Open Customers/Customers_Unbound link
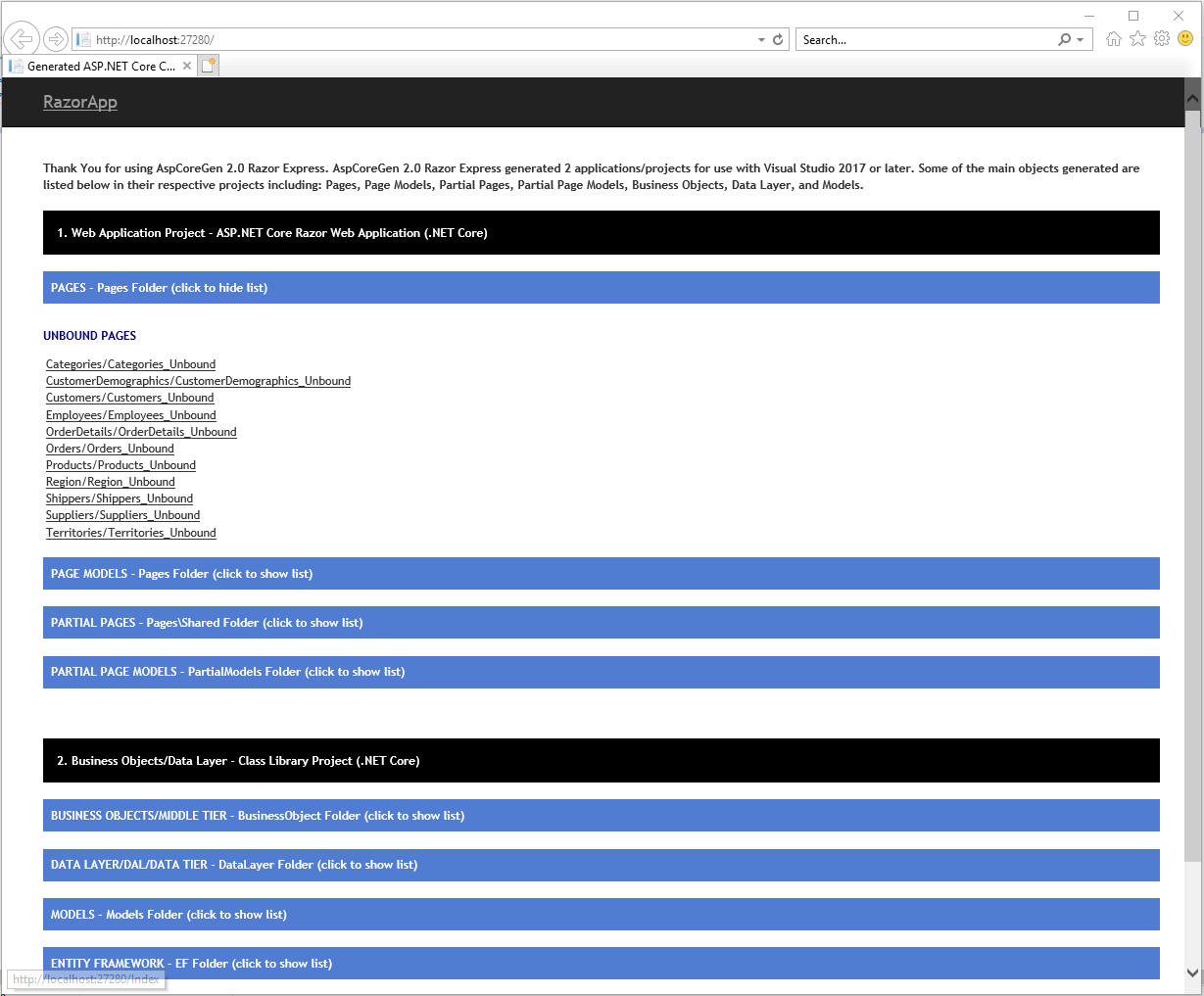This screenshot has width=1204, height=996. point(129,398)
